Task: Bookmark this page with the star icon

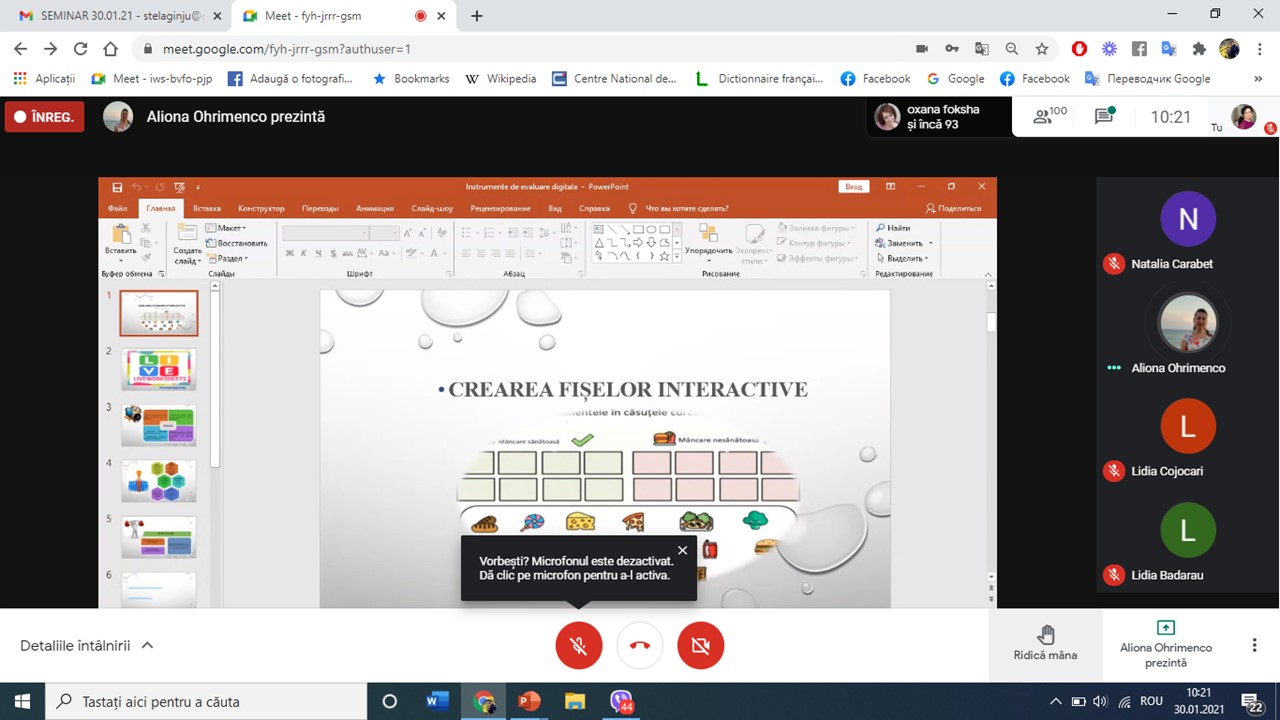Action: pyautogui.click(x=1042, y=48)
